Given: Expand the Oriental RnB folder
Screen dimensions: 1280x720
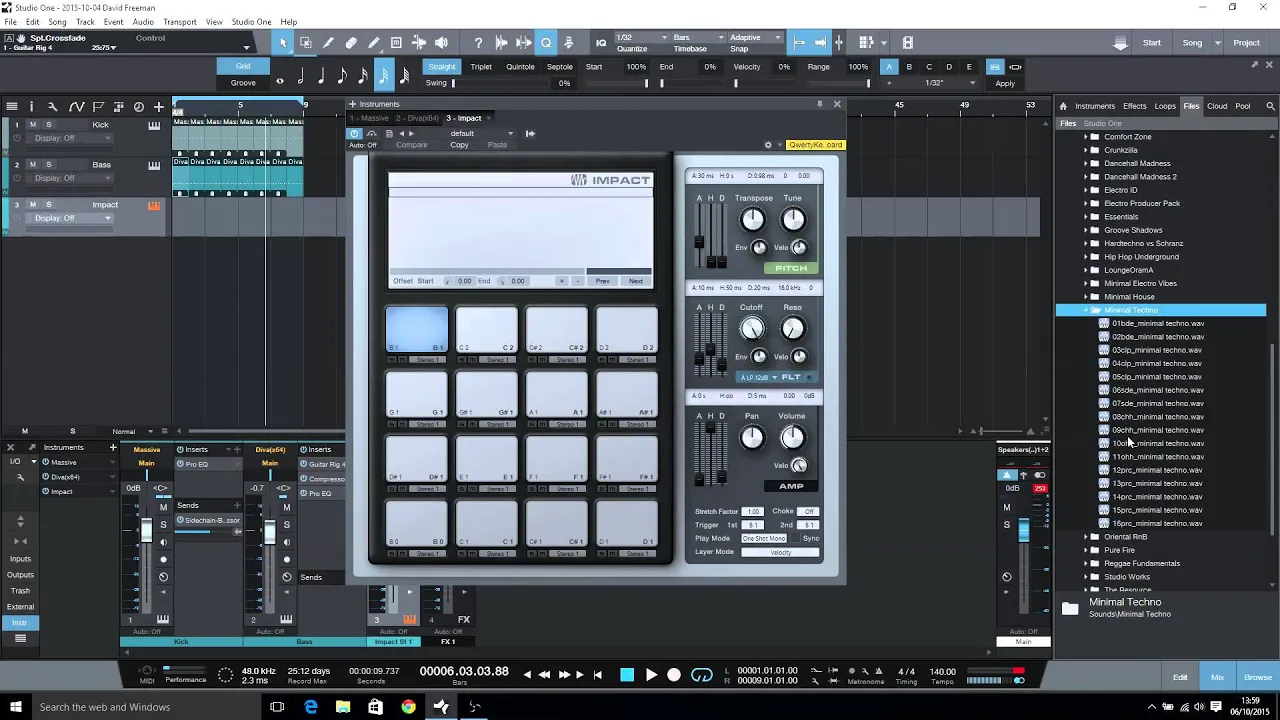Looking at the screenshot, I should [1086, 537].
